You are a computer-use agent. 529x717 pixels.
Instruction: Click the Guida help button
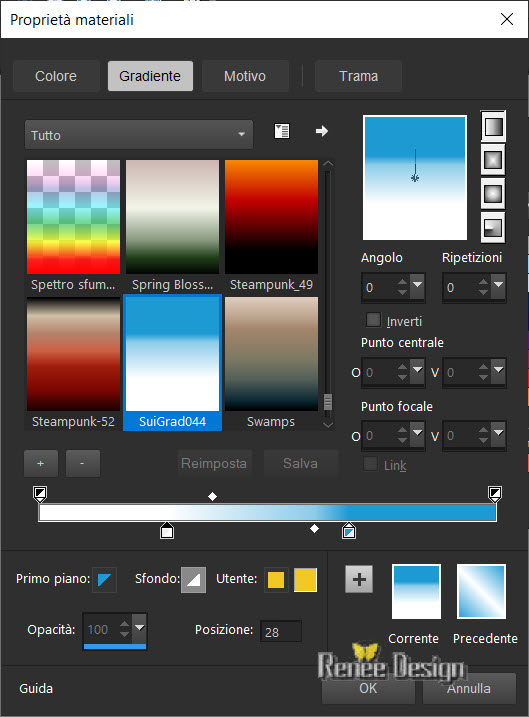click(36, 688)
